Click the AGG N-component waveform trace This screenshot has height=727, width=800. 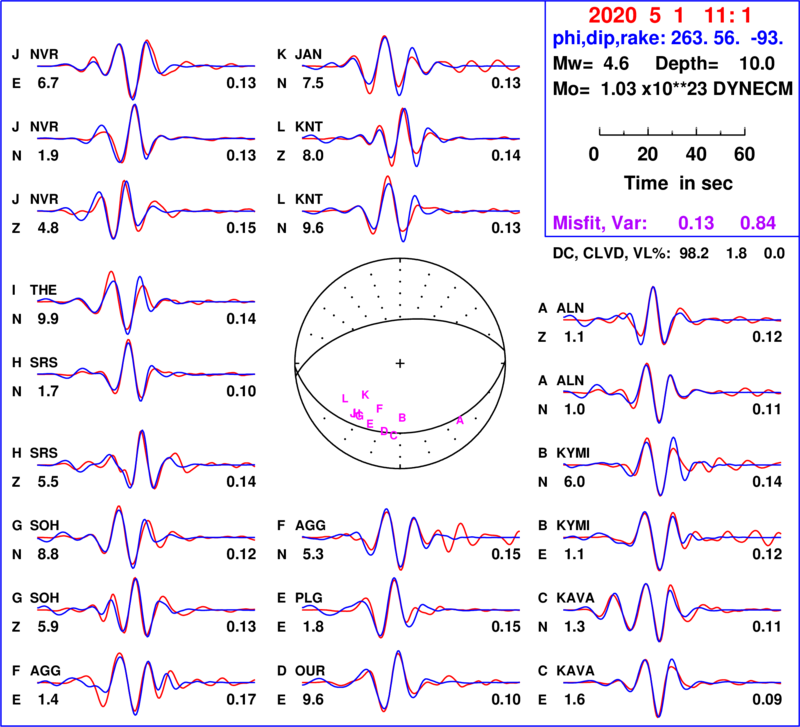[411, 538]
